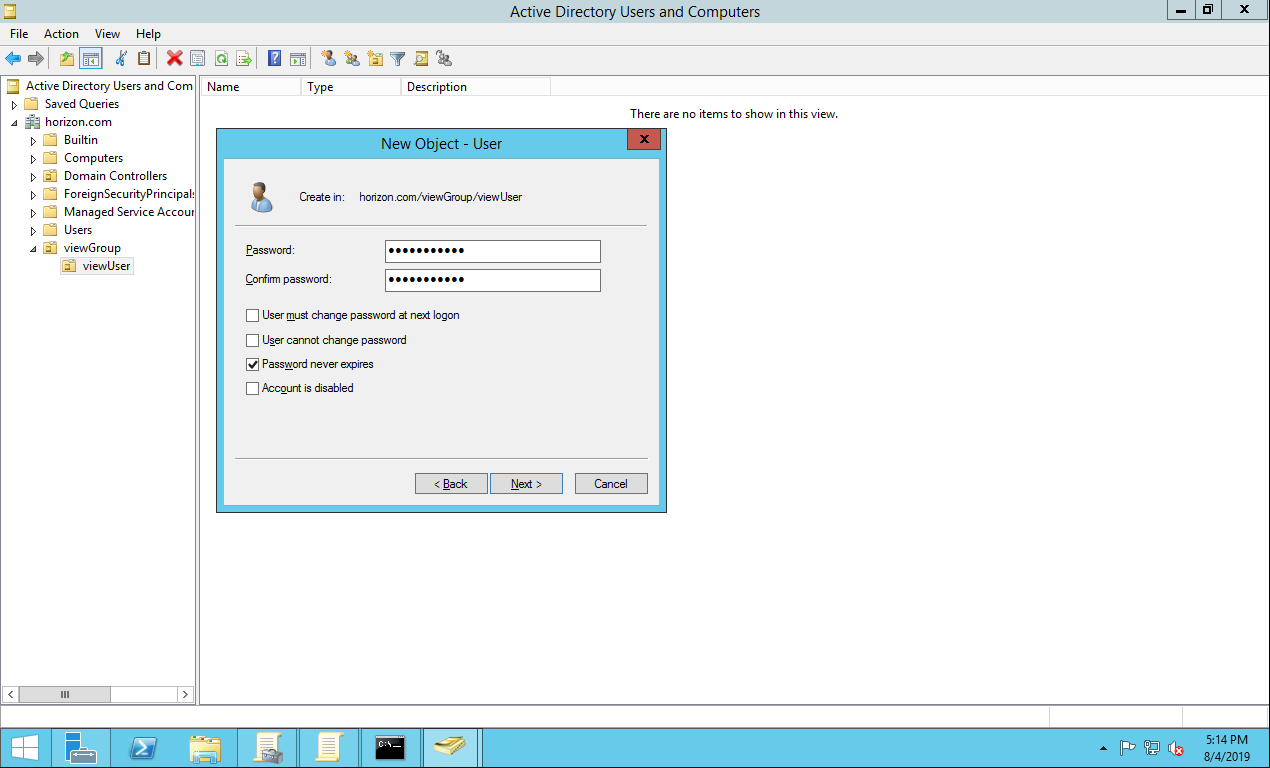Uncheck Password never expires
This screenshot has width=1270, height=768.
(253, 365)
